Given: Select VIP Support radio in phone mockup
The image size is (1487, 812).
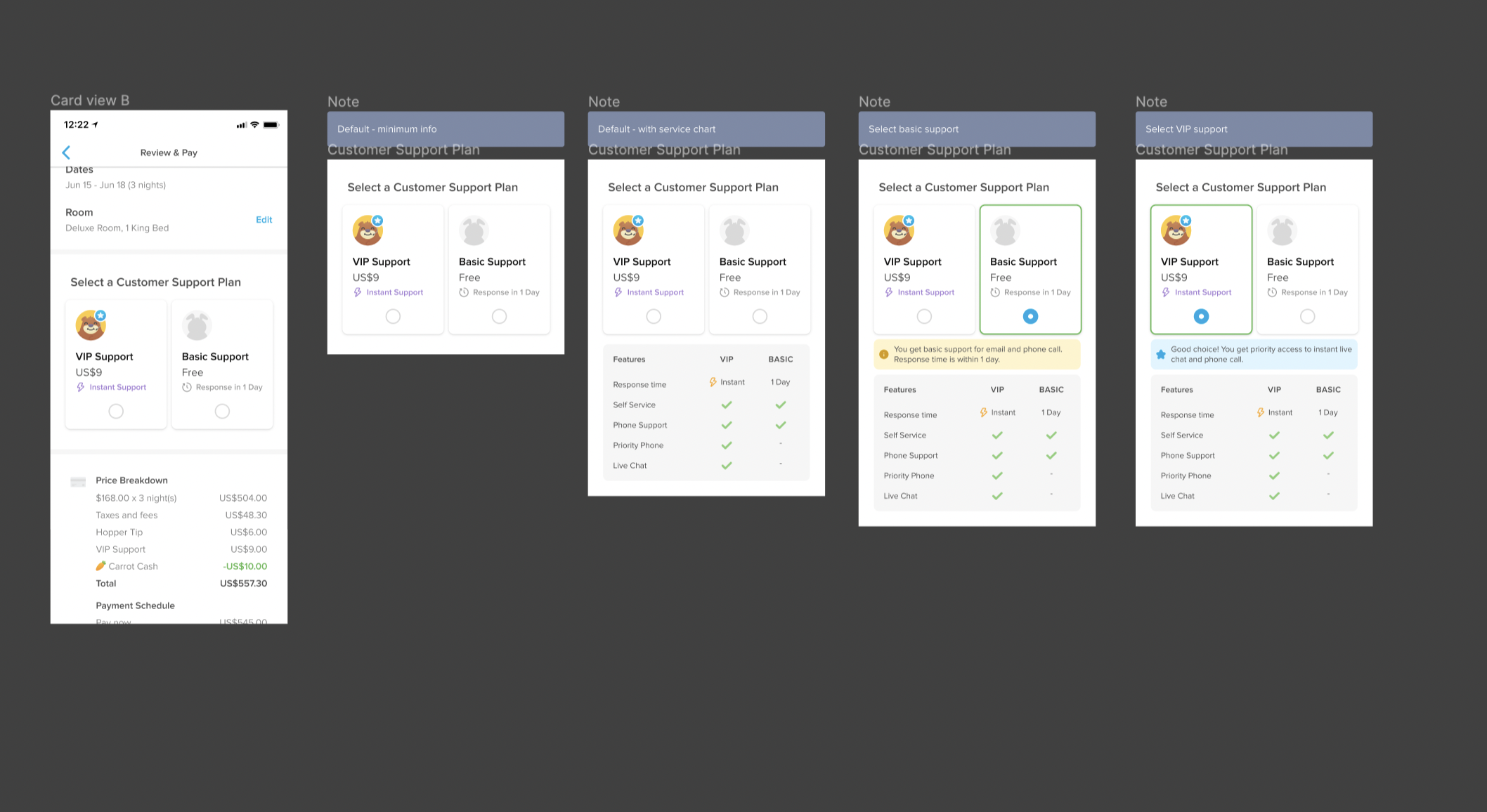Looking at the screenshot, I should pos(116,412).
